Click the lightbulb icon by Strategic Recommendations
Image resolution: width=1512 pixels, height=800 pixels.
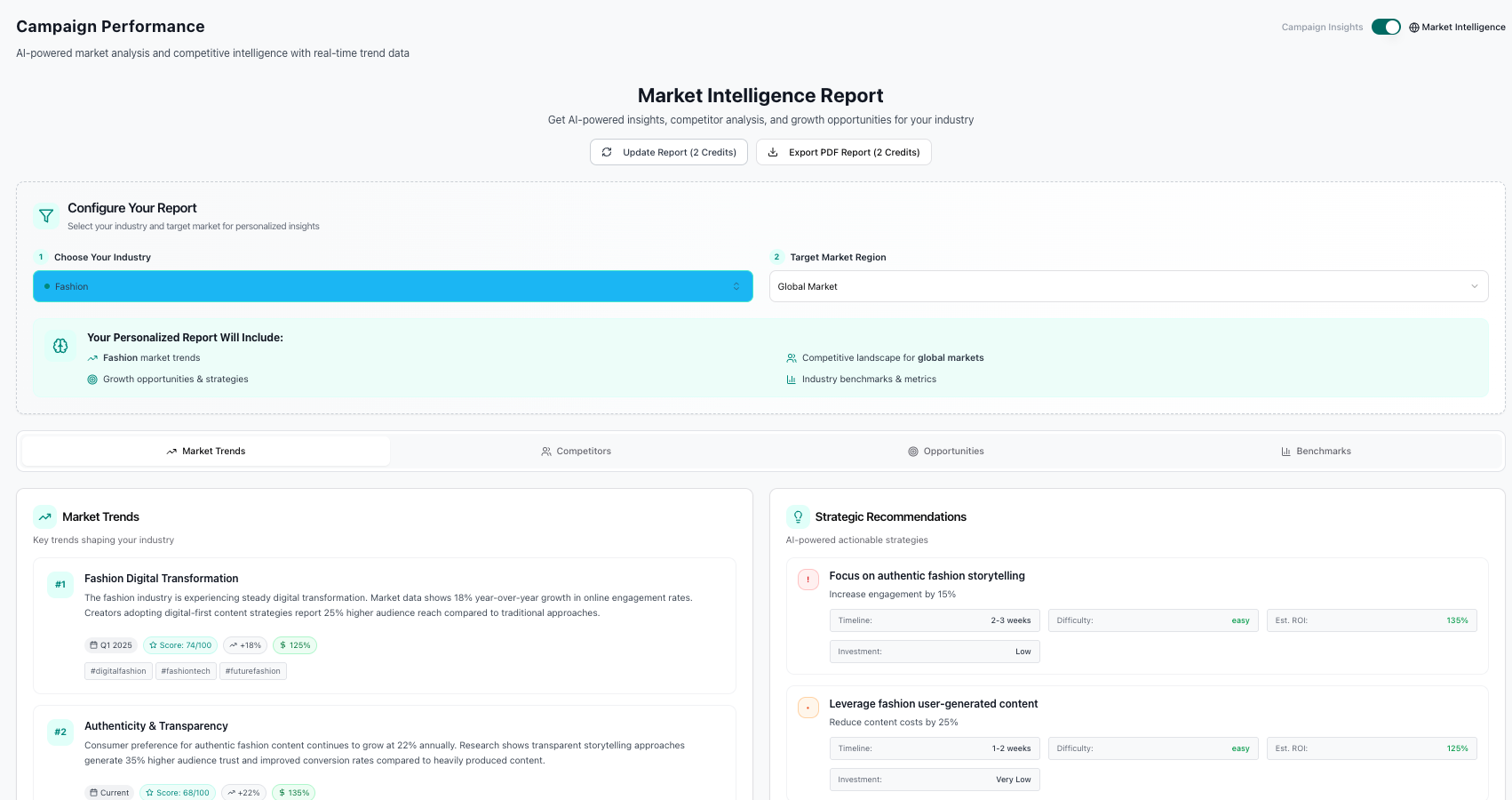(798, 516)
